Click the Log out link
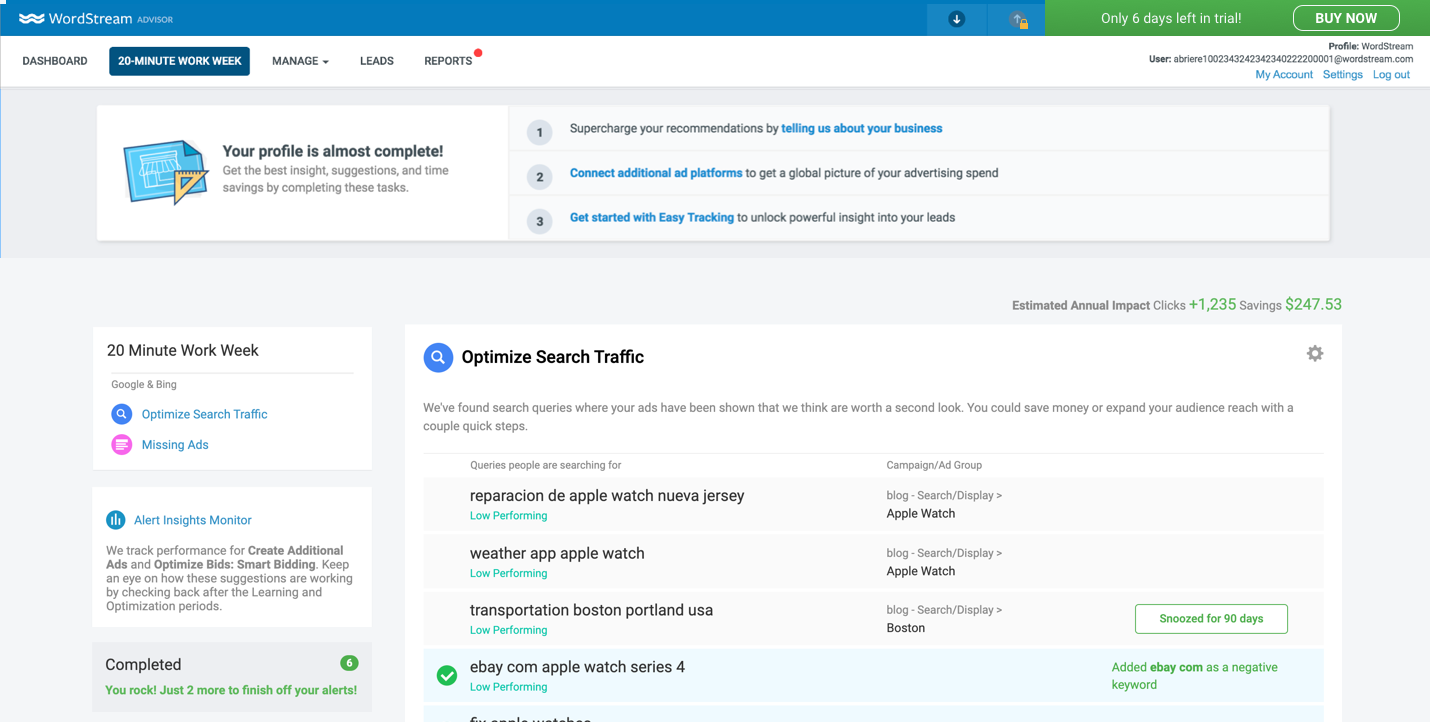Screen dimensions: 1430x722 [1391, 75]
